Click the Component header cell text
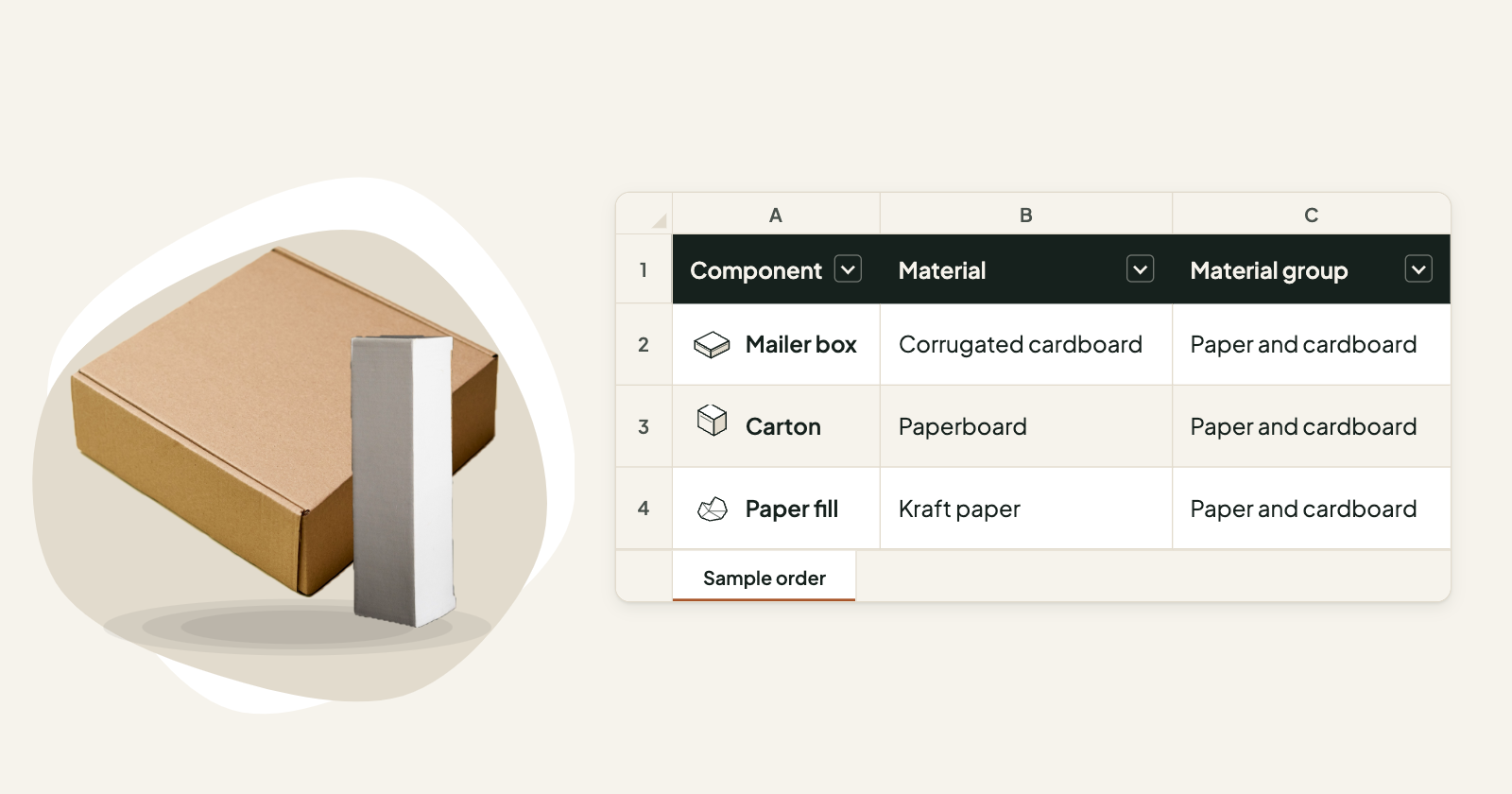 (756, 270)
